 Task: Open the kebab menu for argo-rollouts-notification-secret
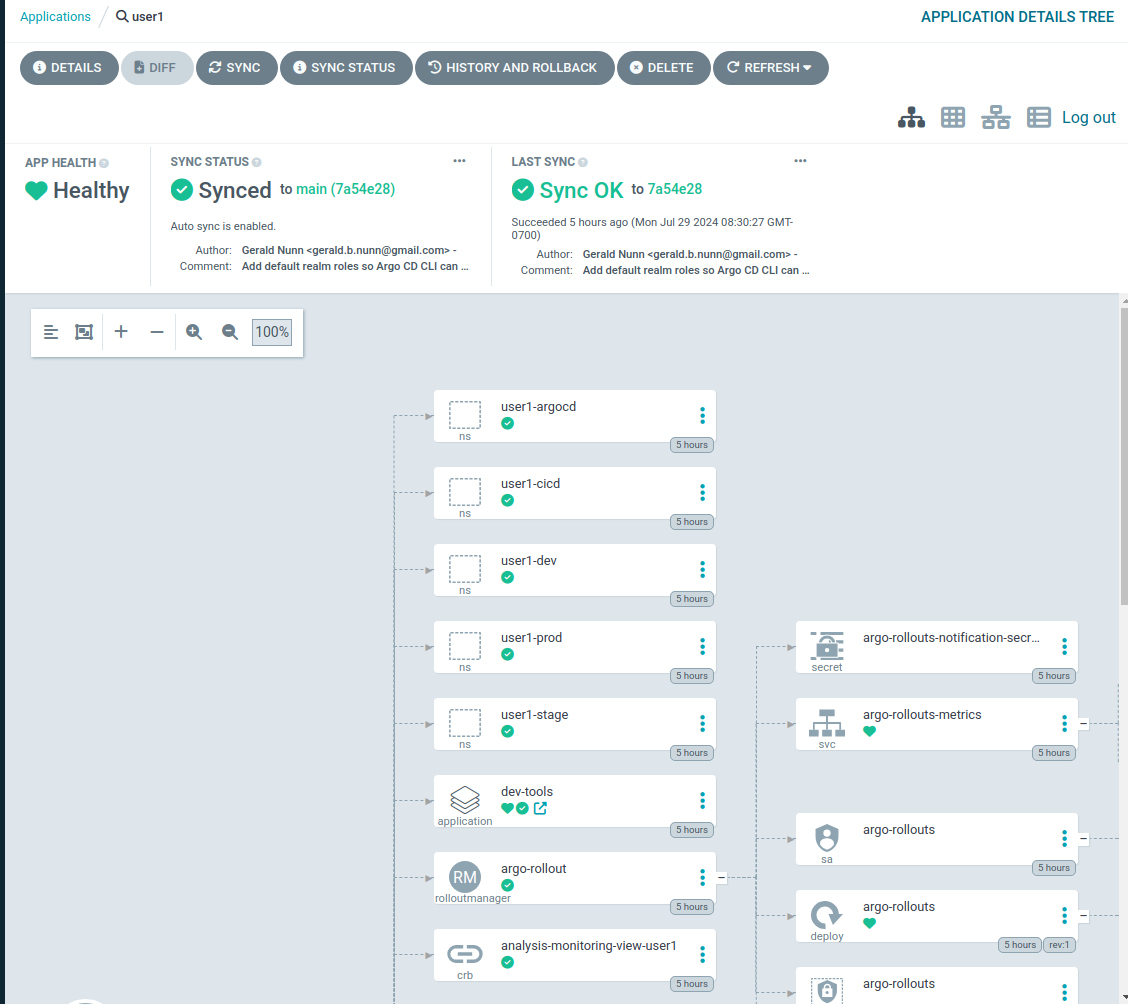(1064, 646)
